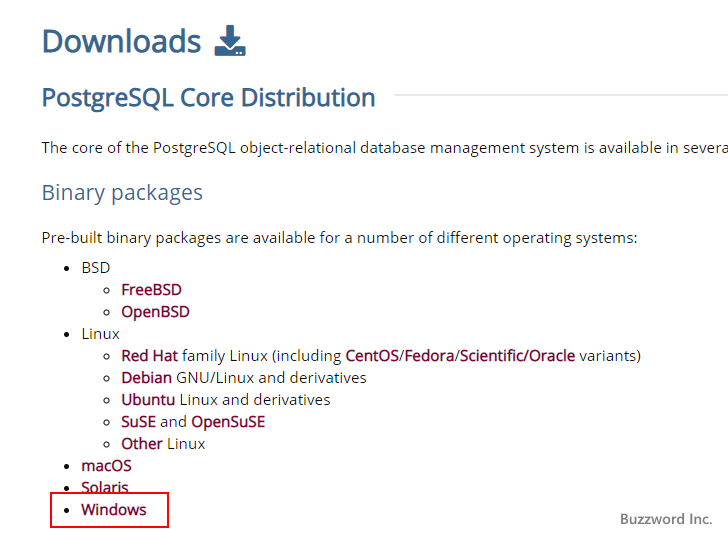Open the Fedora link
Screen dimensions: 728x538
429,356
